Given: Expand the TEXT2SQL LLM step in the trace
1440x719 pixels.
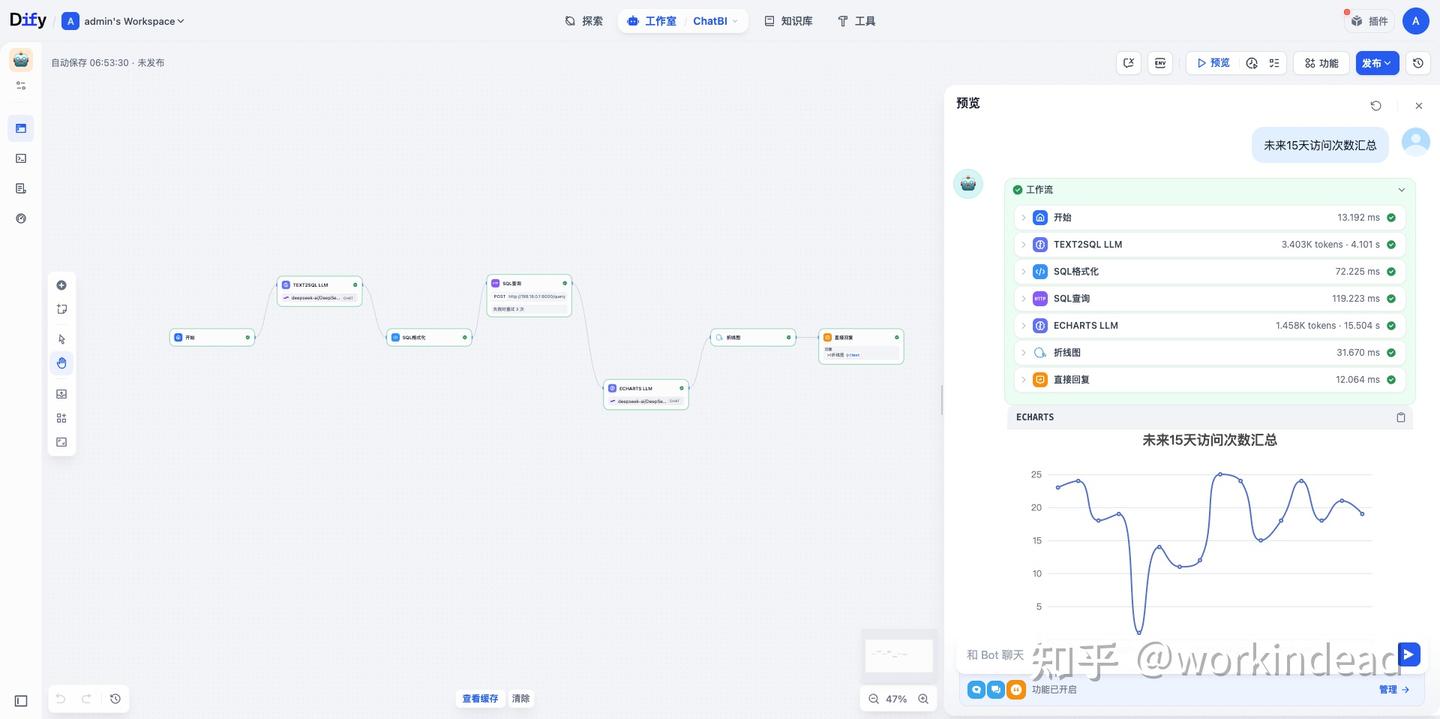Looking at the screenshot, I should coord(1022,242).
